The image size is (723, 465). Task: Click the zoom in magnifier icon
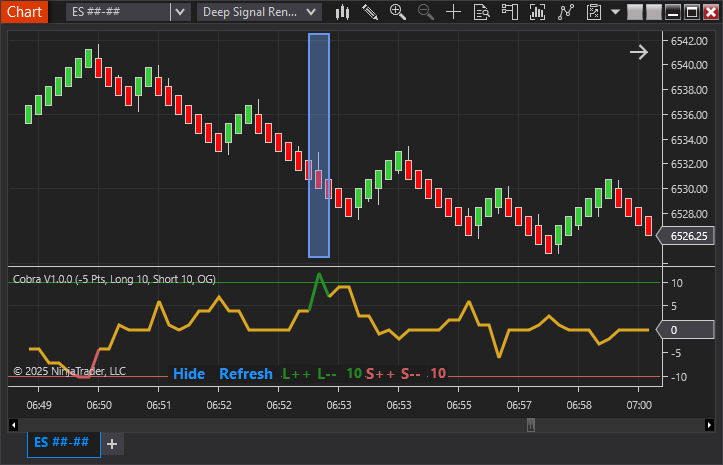click(x=398, y=12)
